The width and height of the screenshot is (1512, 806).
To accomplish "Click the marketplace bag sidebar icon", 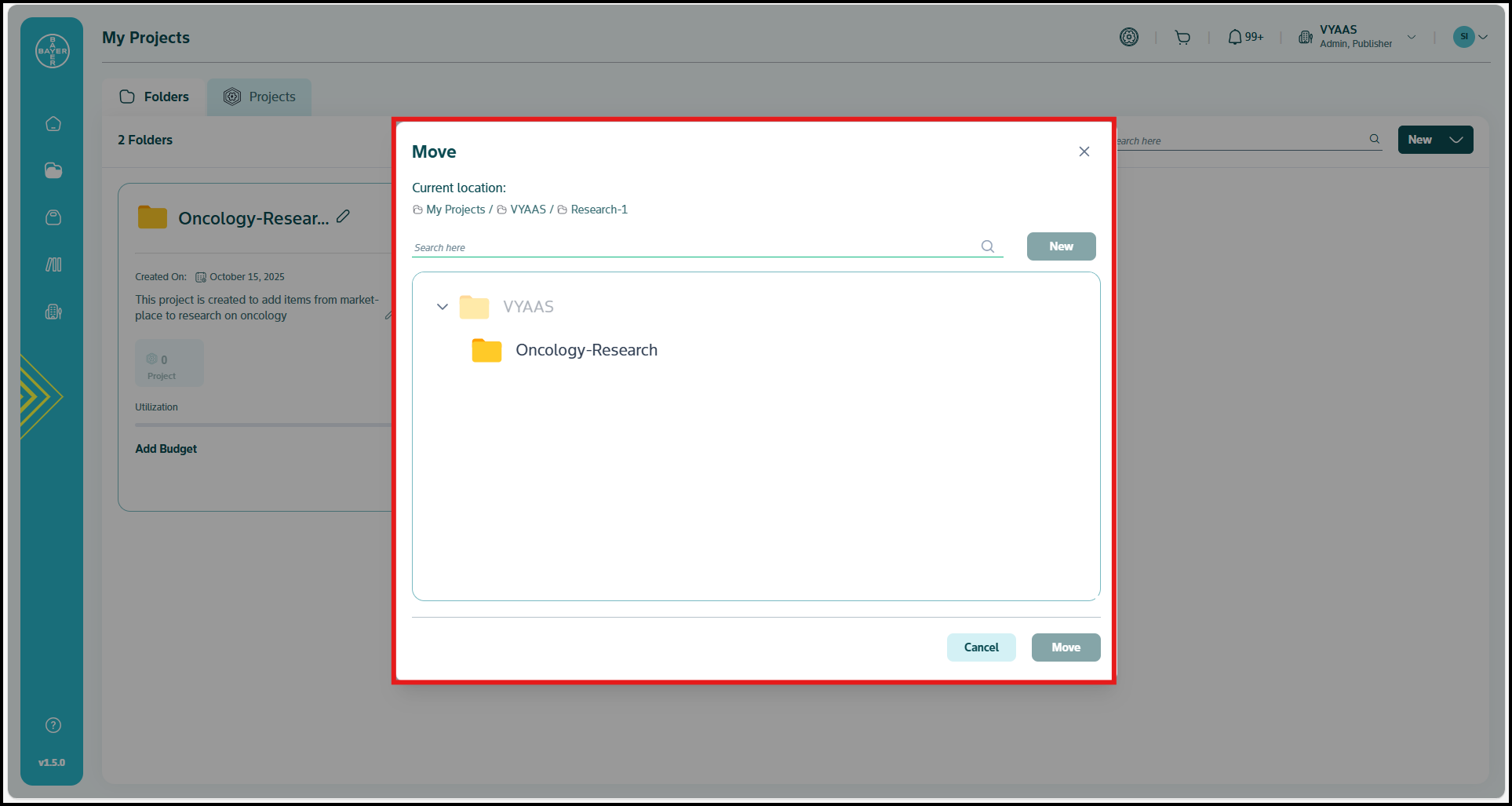I will click(53, 217).
